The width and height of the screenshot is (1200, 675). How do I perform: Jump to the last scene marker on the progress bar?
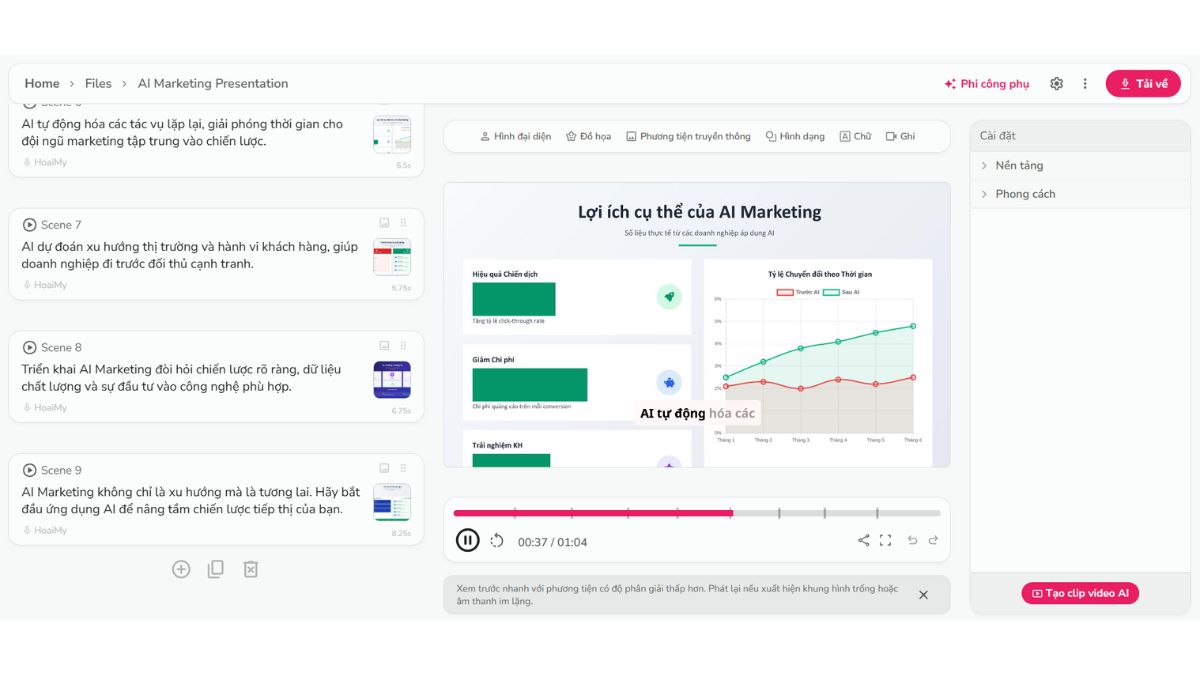[877, 513]
